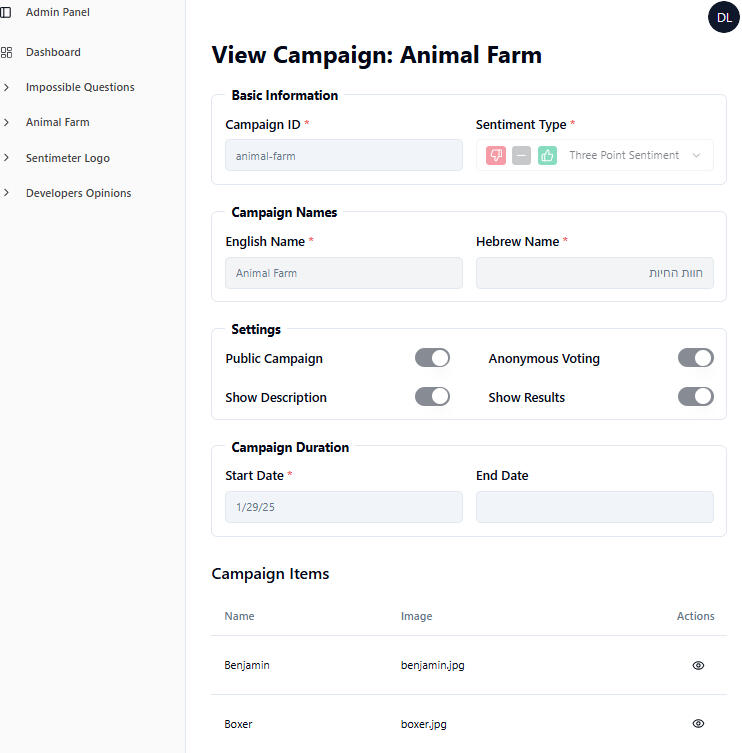The height and width of the screenshot is (753, 742).
Task: Toggle the Public Campaign switch
Action: (x=432, y=358)
